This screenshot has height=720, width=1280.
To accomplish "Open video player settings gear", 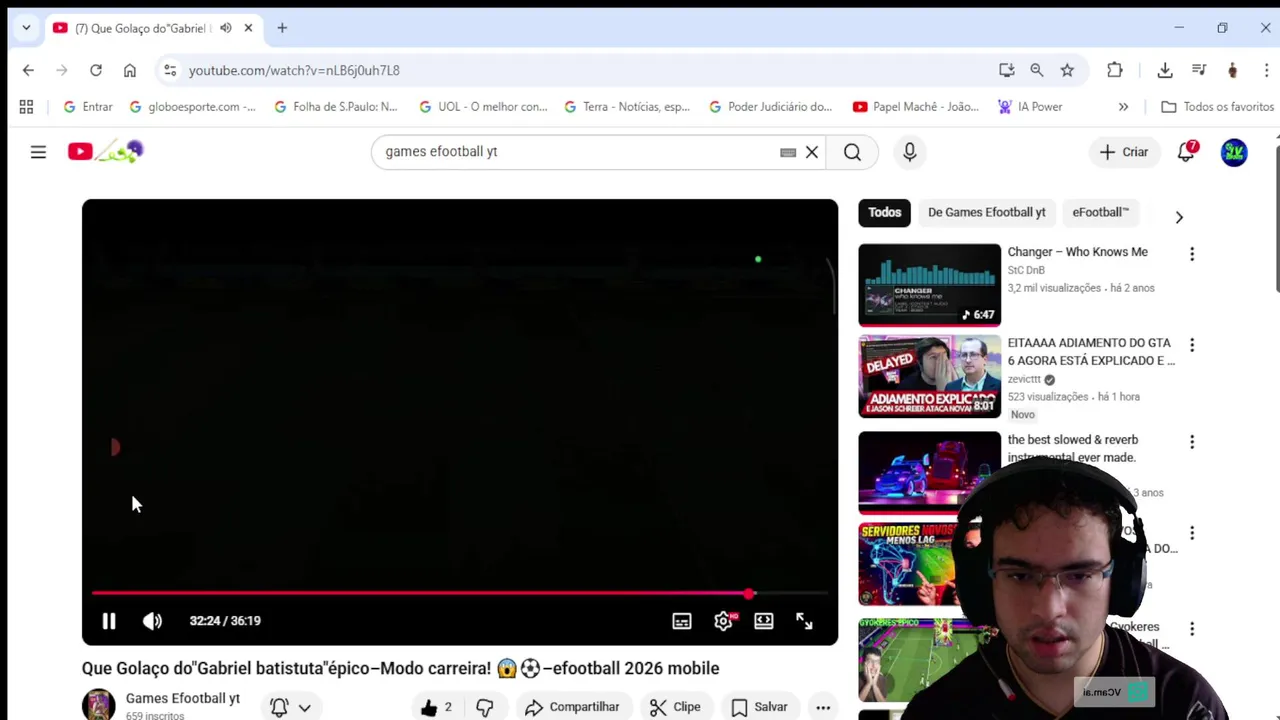I will [x=724, y=621].
